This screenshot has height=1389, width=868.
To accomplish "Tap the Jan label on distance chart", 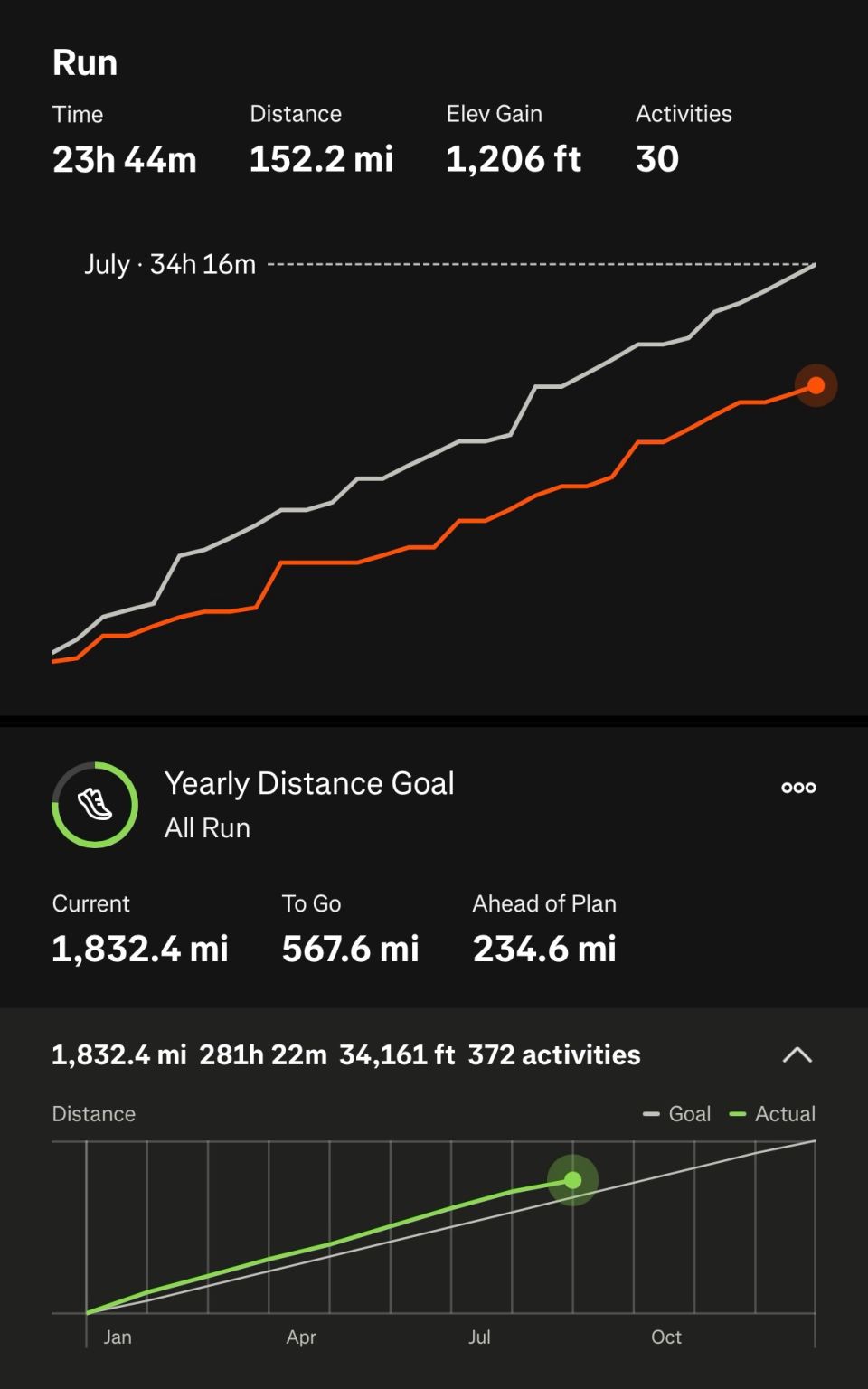I will (x=118, y=1337).
